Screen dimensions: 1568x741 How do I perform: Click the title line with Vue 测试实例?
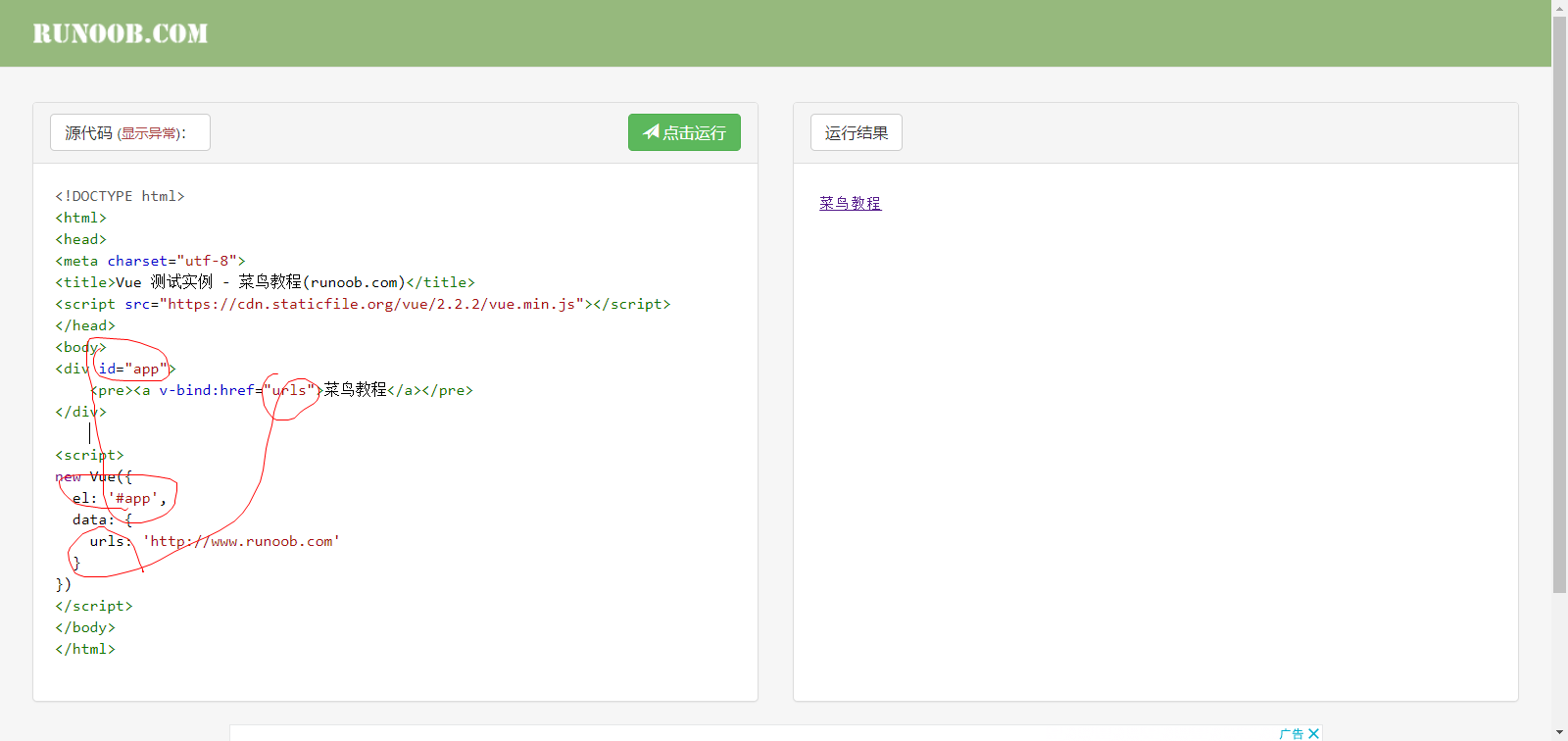click(265, 282)
